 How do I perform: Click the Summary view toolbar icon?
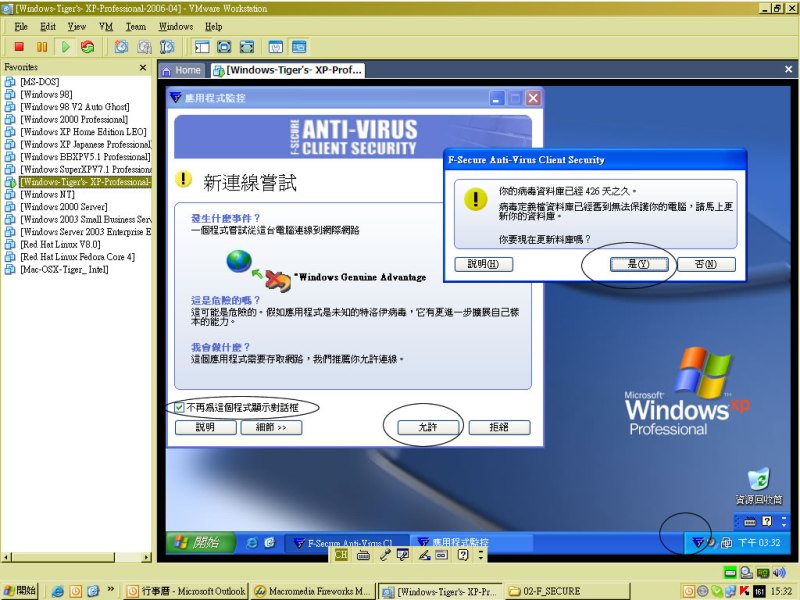[x=276, y=47]
